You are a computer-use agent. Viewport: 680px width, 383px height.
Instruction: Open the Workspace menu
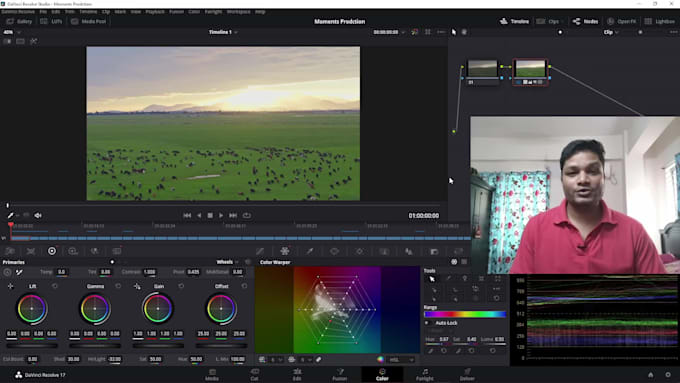coord(238,12)
